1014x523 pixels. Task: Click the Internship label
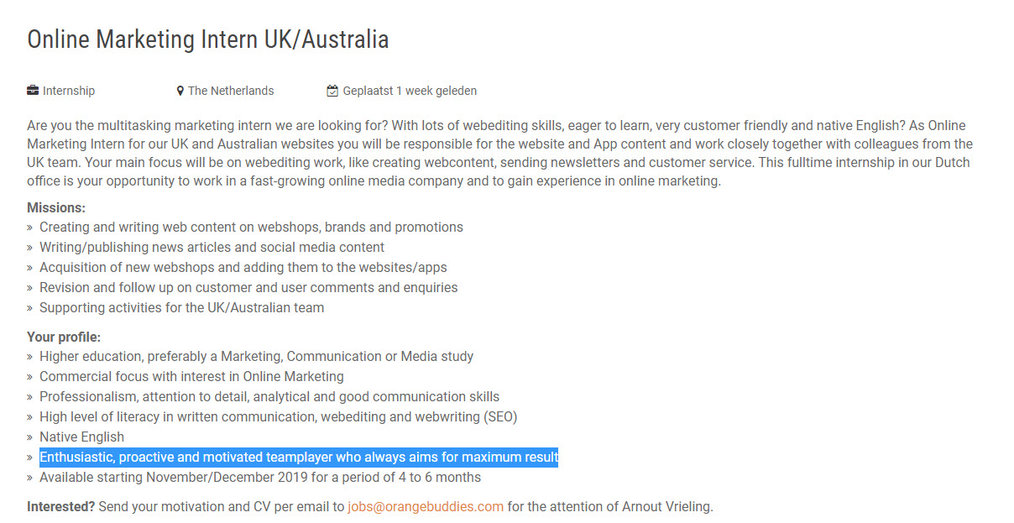coord(69,91)
